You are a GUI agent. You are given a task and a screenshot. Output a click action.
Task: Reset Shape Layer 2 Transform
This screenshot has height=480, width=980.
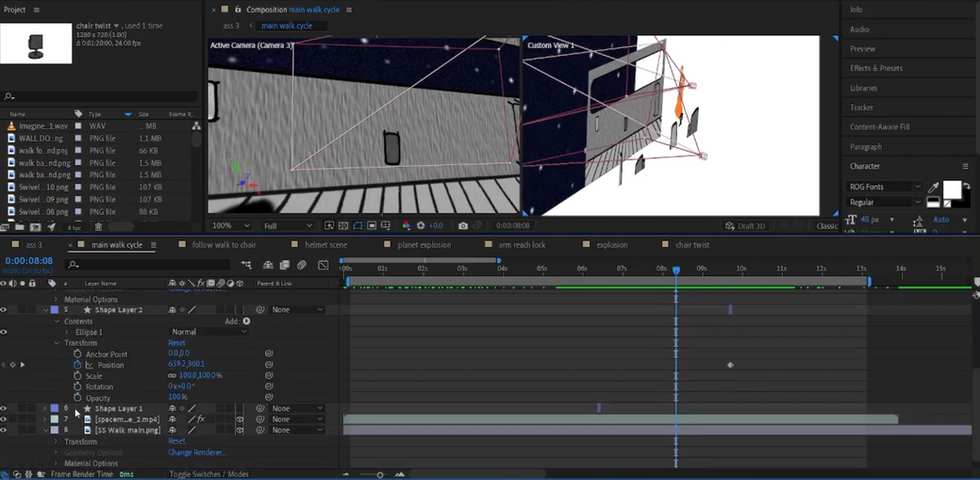[x=176, y=343]
